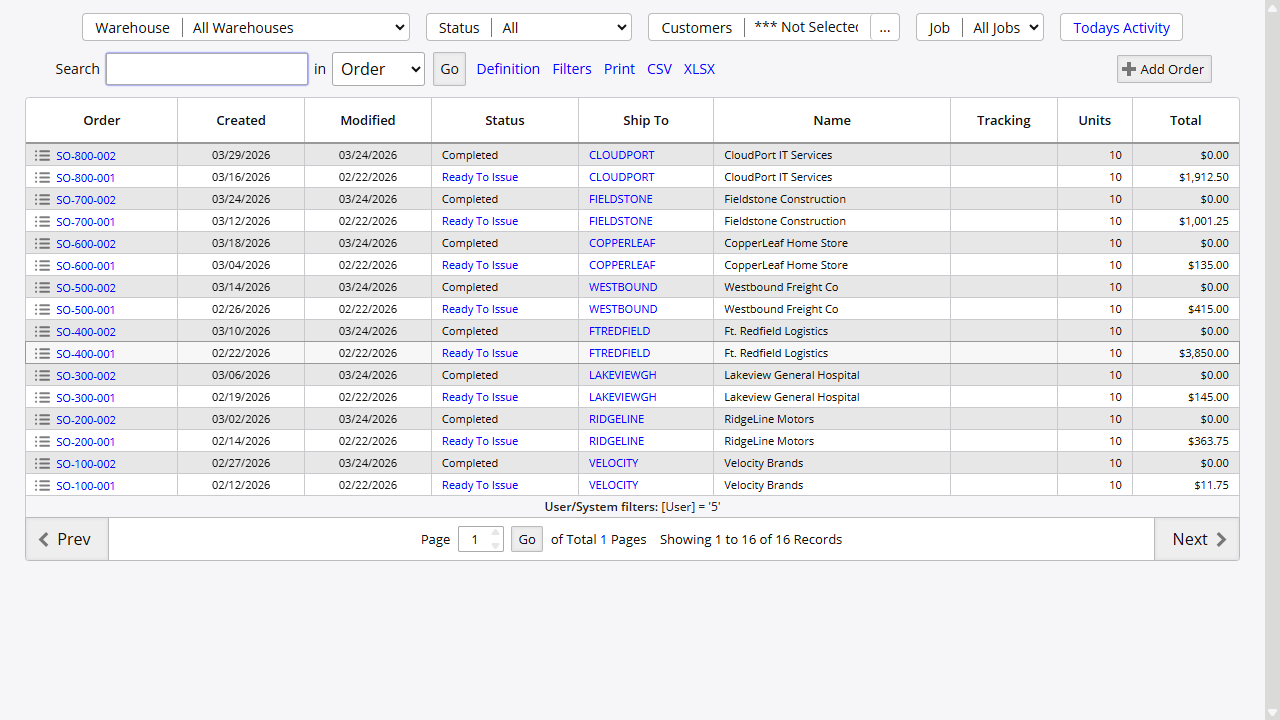The image size is (1280, 720).
Task: Click the detail icon next to SO-600-002
Action: pos(41,243)
